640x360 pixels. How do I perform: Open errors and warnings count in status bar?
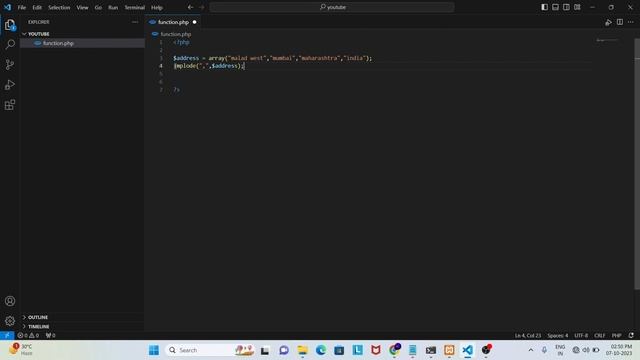(28, 335)
